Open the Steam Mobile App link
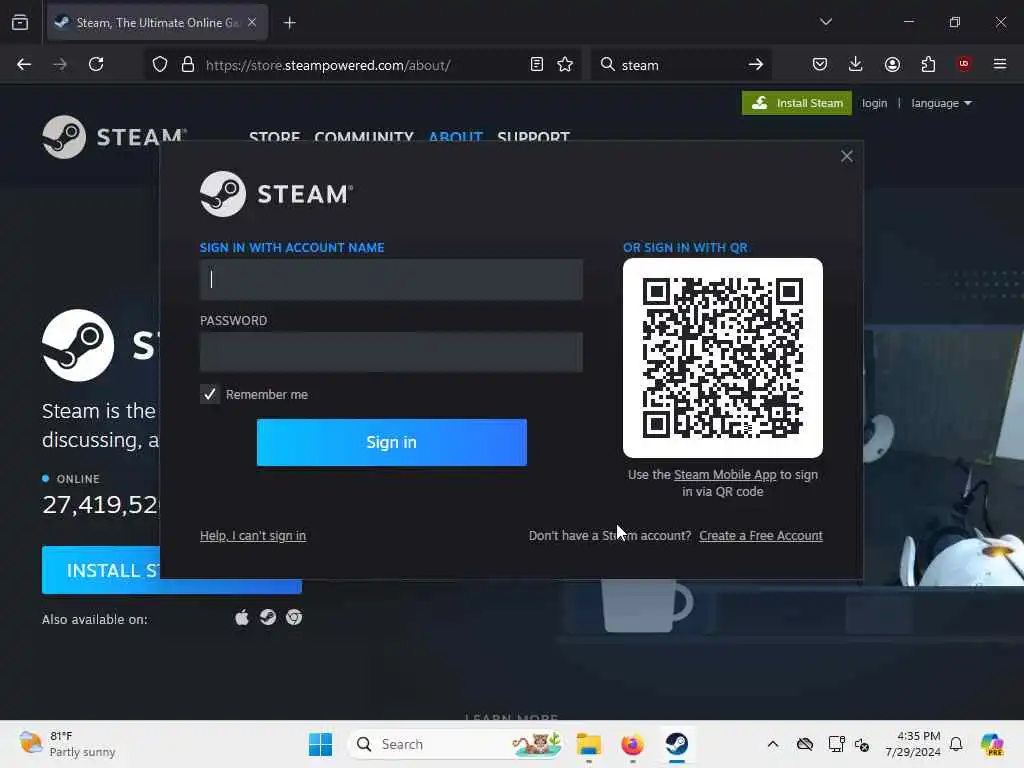The image size is (1024, 768). (x=725, y=475)
